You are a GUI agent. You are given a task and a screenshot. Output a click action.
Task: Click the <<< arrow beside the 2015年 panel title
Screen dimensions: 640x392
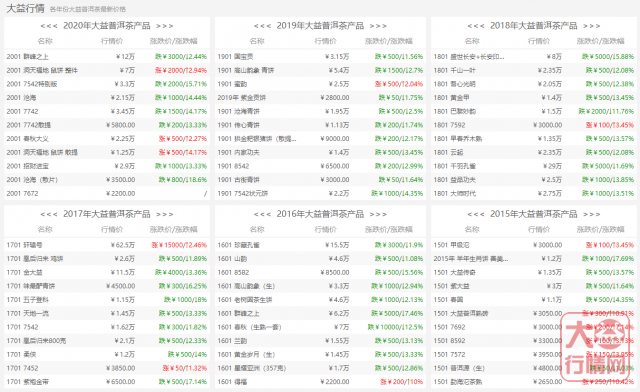[x=476, y=214]
